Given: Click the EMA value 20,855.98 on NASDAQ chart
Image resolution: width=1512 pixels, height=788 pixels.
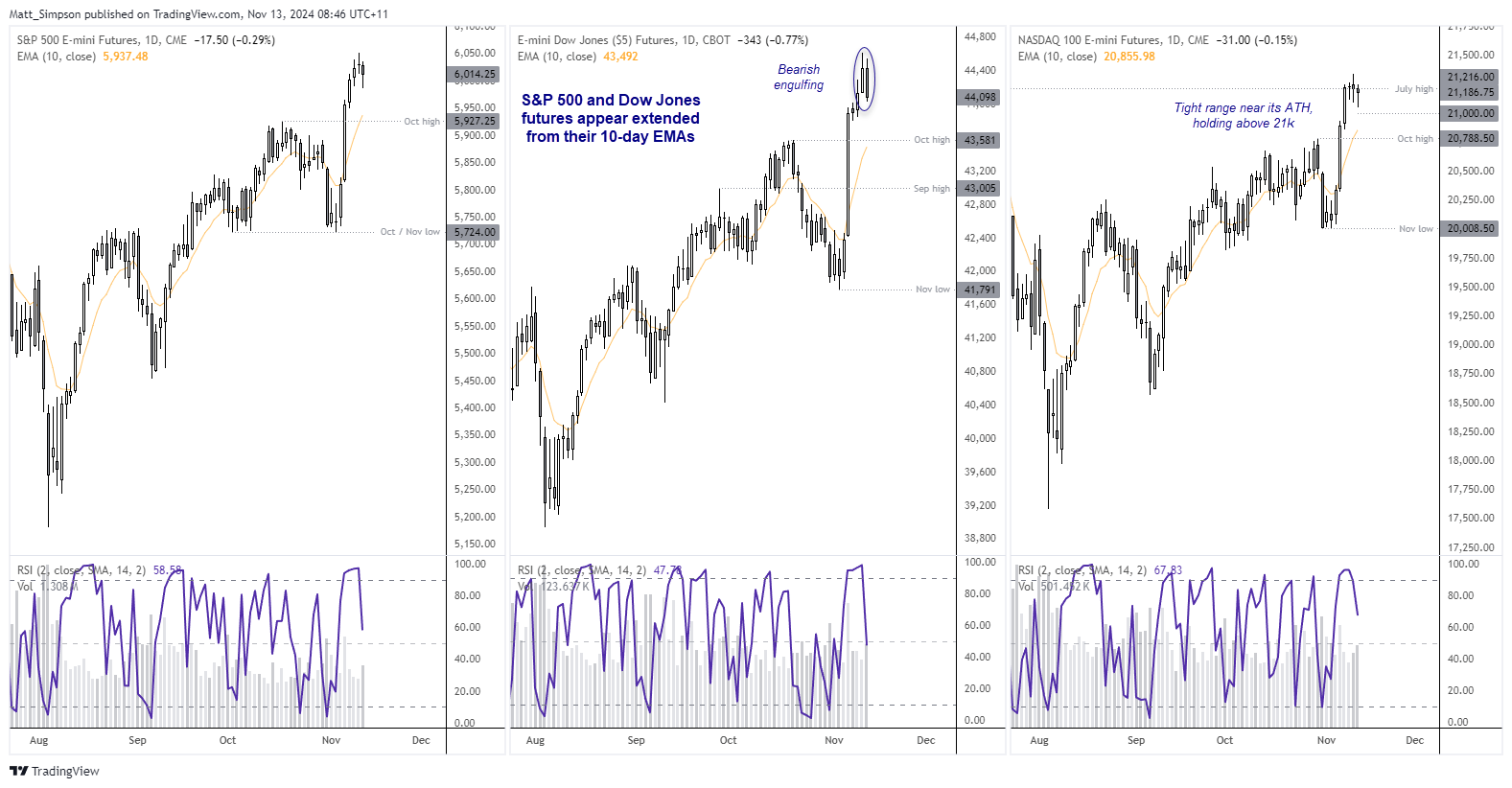Looking at the screenshot, I should [1129, 57].
